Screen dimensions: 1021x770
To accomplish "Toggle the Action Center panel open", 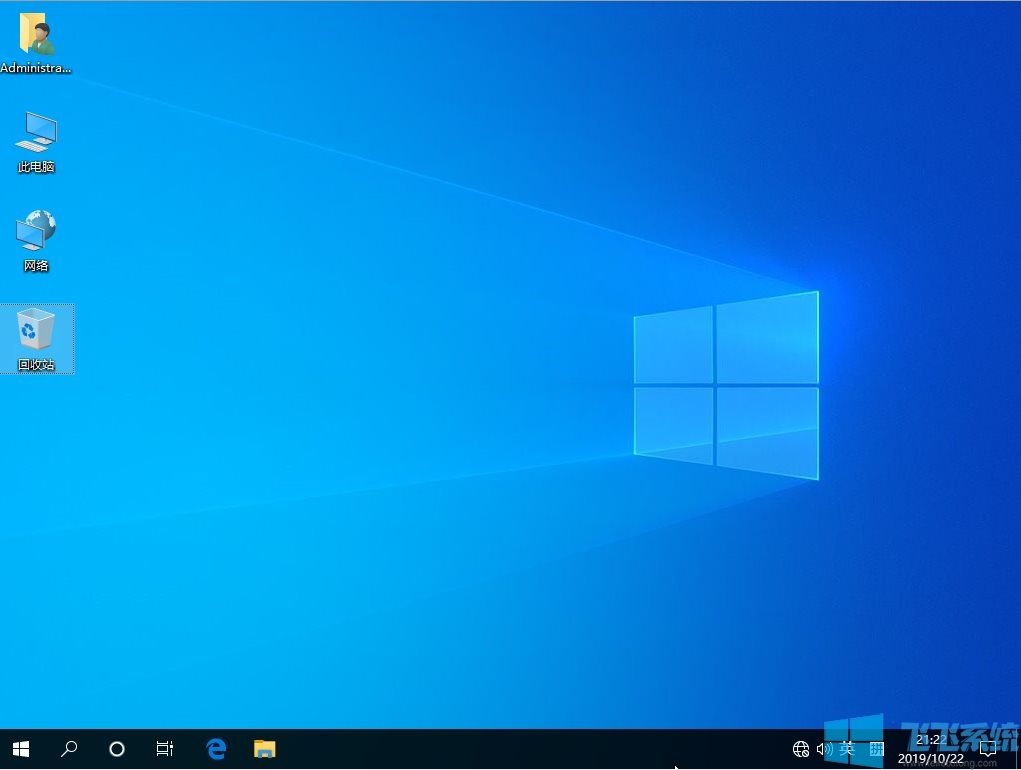I will 988,748.
